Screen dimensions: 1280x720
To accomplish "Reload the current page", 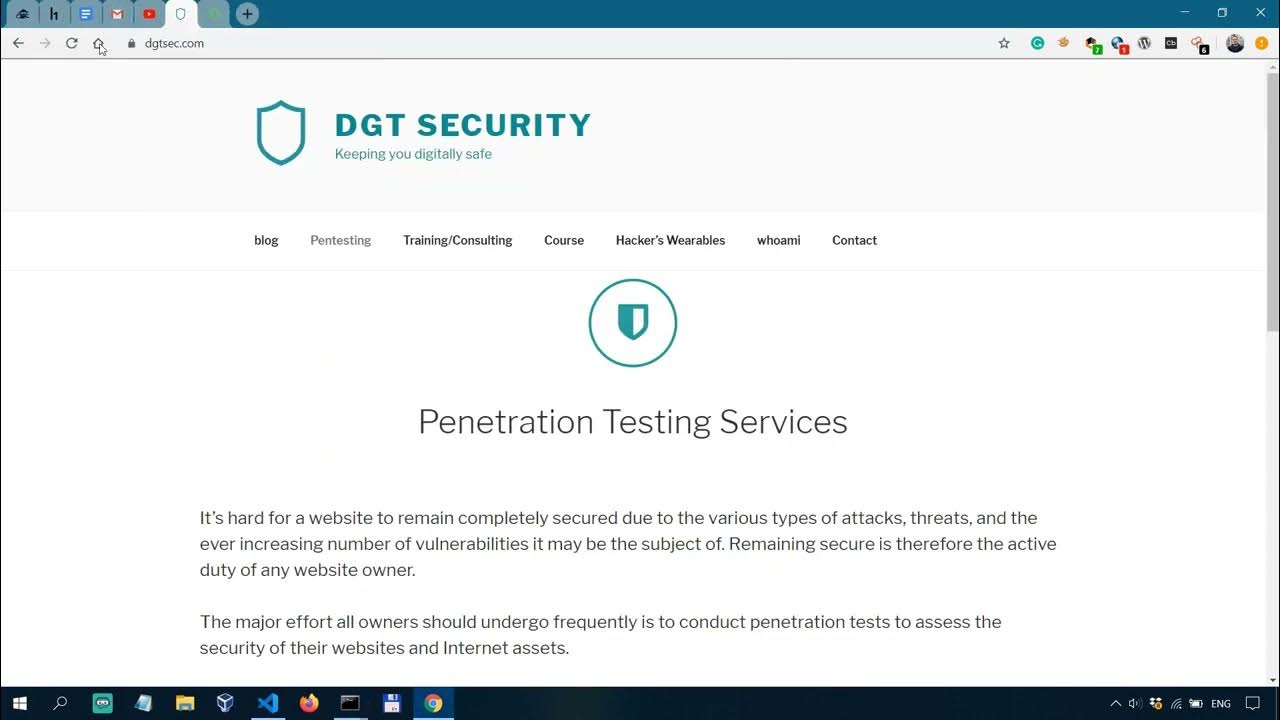I will click(x=72, y=43).
